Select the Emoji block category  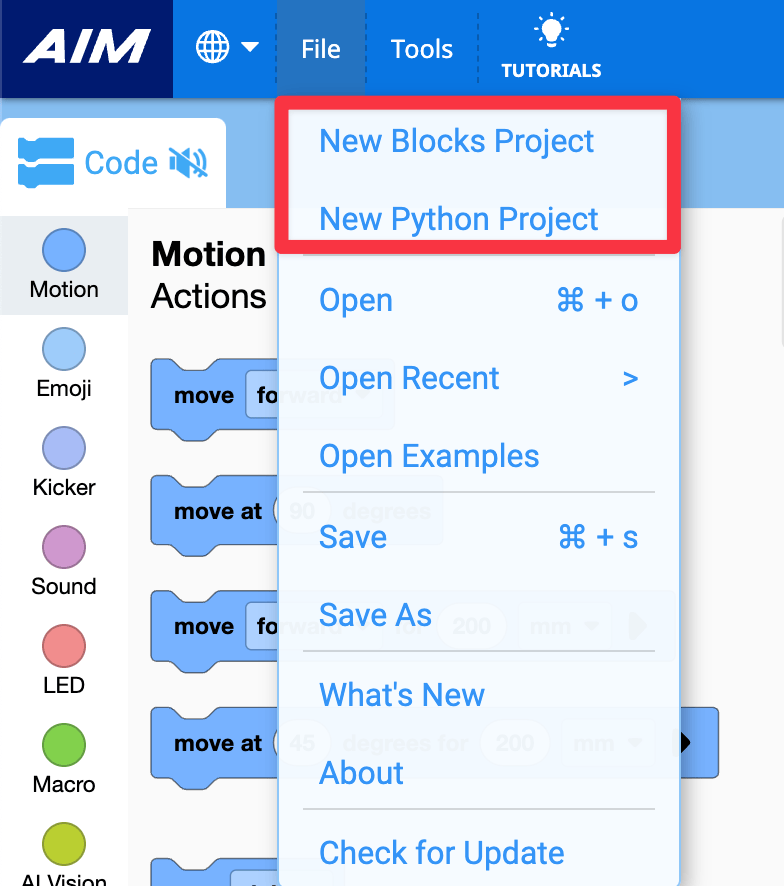pos(64,350)
